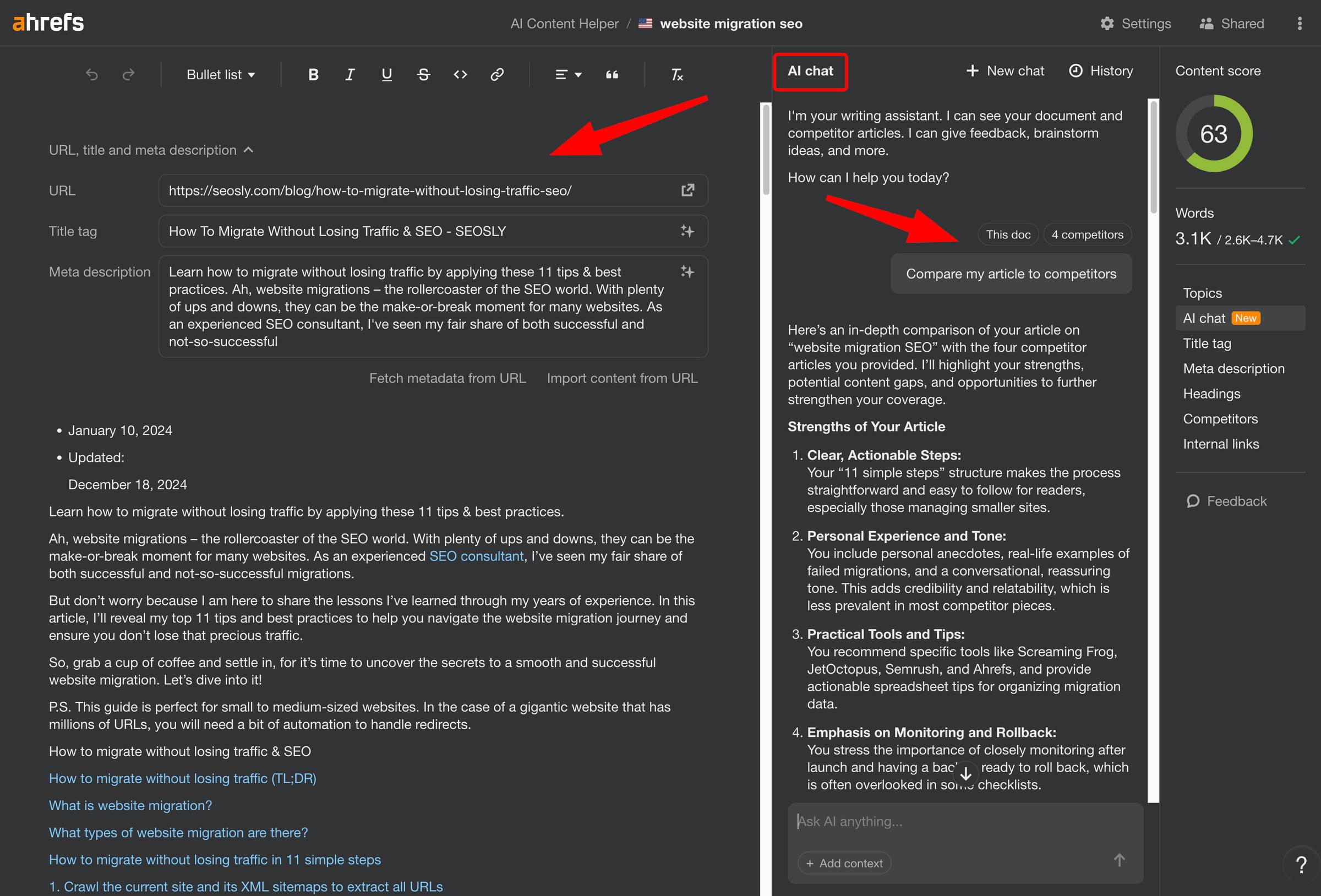Focus the Ask AI anything input

click(x=965, y=822)
